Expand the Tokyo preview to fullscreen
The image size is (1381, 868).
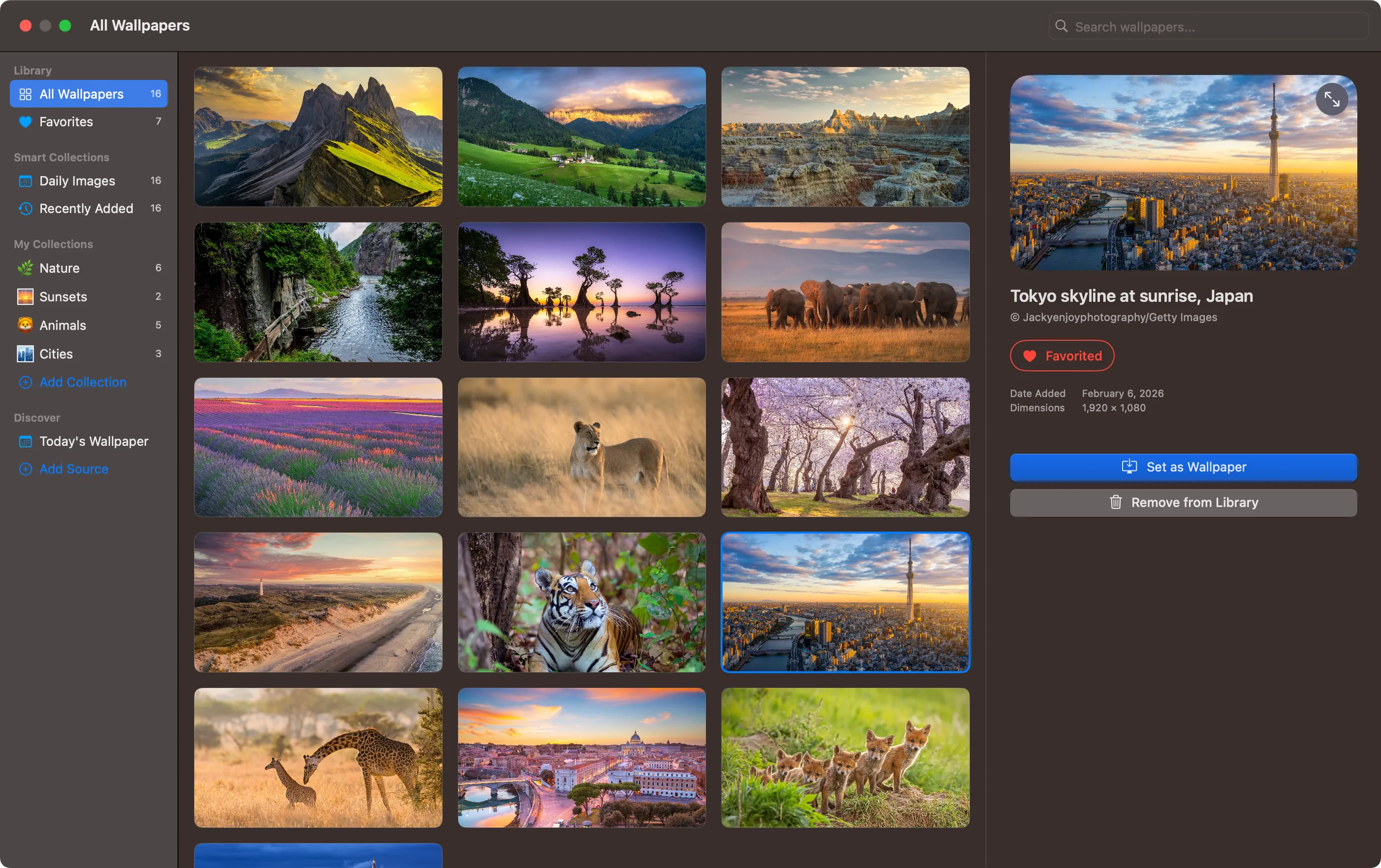(x=1331, y=100)
